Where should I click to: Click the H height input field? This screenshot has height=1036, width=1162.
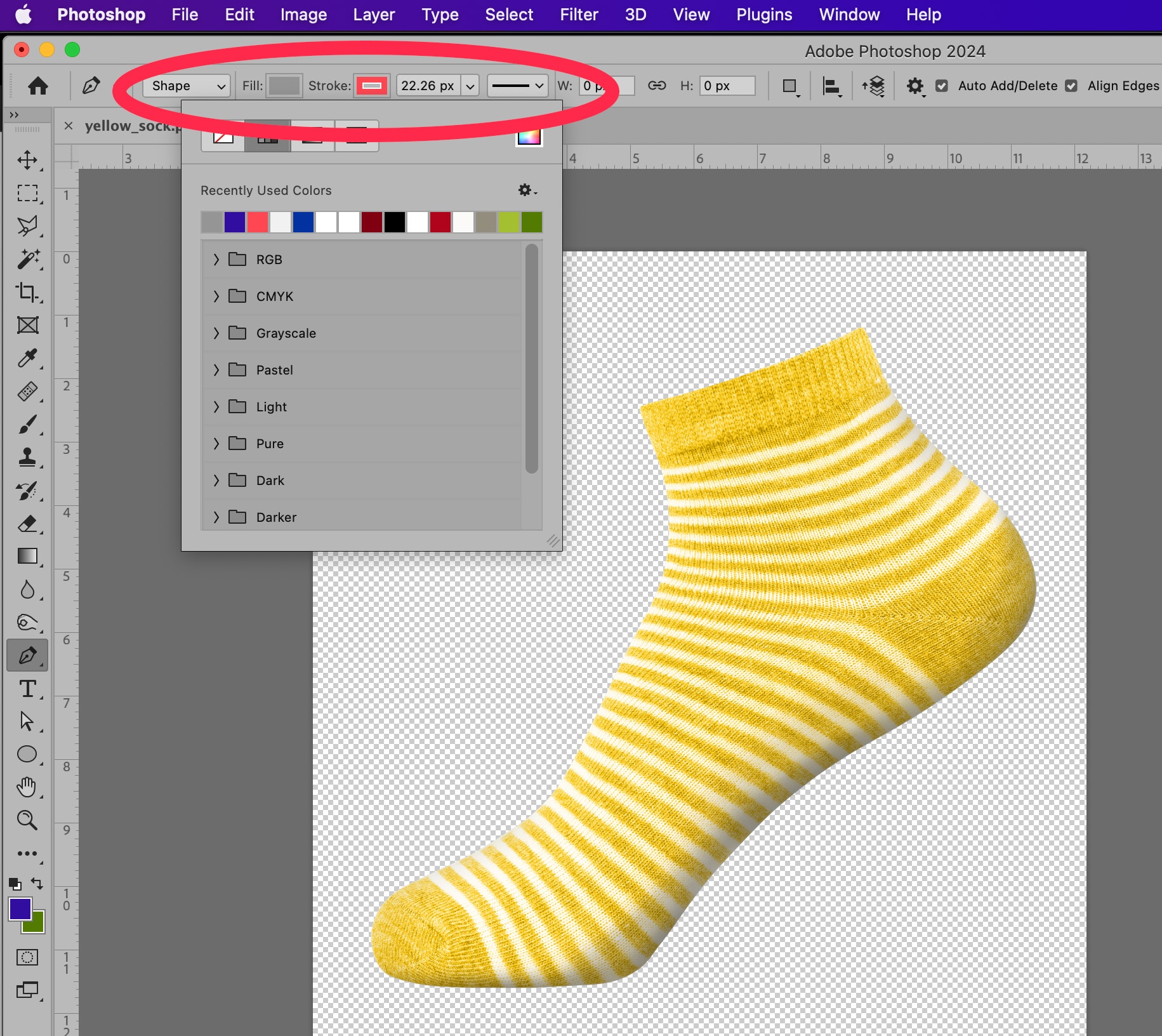tap(727, 86)
